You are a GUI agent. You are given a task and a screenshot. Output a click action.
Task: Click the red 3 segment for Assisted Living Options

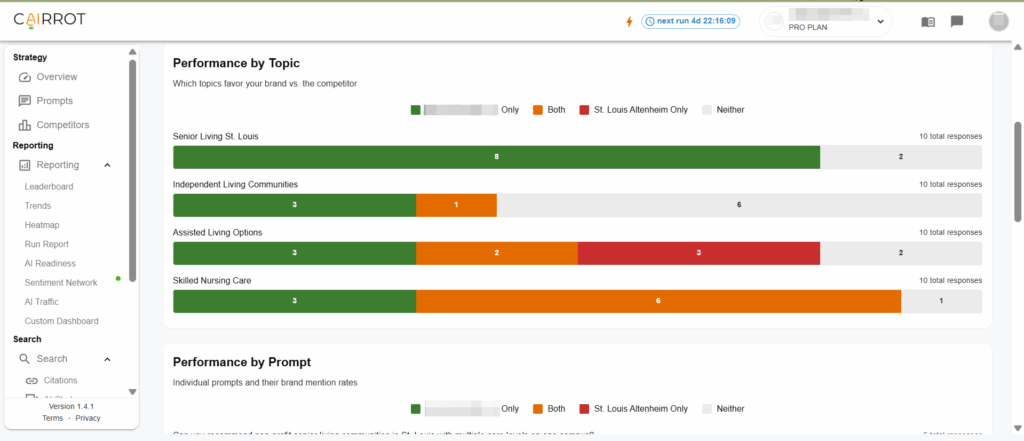pos(699,253)
